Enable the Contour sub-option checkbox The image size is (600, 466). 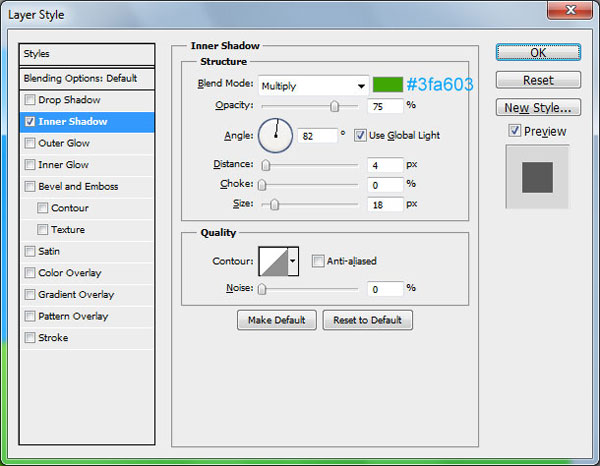42,208
